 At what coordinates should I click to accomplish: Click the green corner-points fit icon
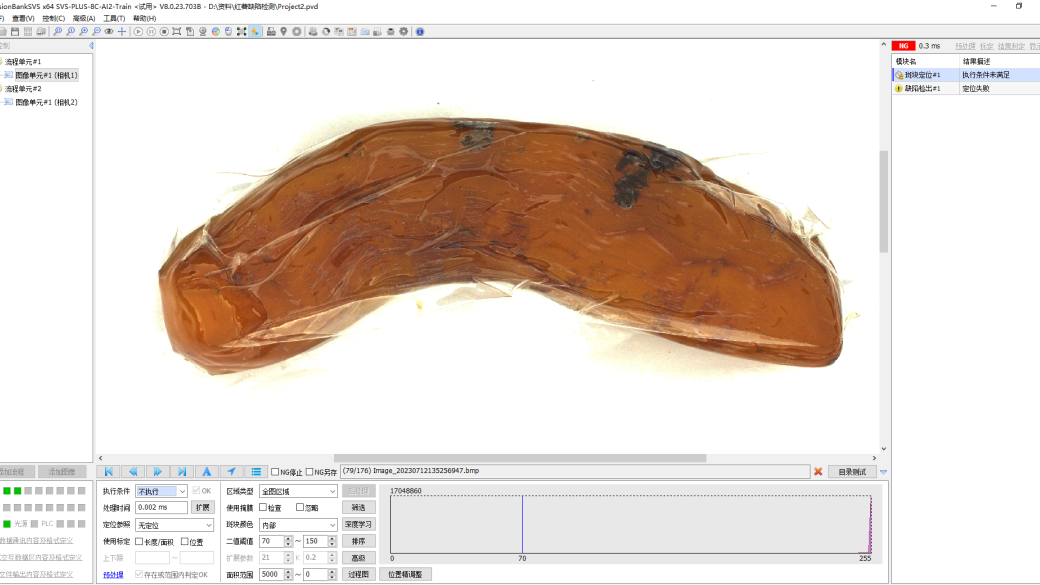[x=241, y=31]
